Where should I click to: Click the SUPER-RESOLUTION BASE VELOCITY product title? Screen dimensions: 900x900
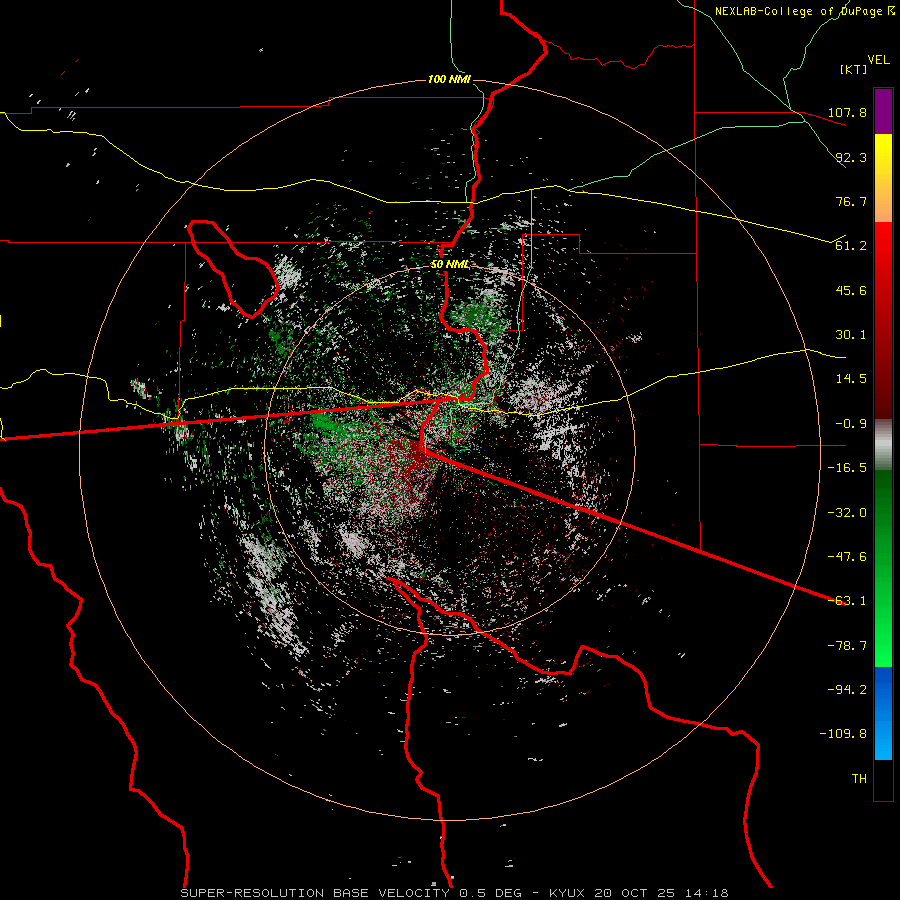coord(315,893)
